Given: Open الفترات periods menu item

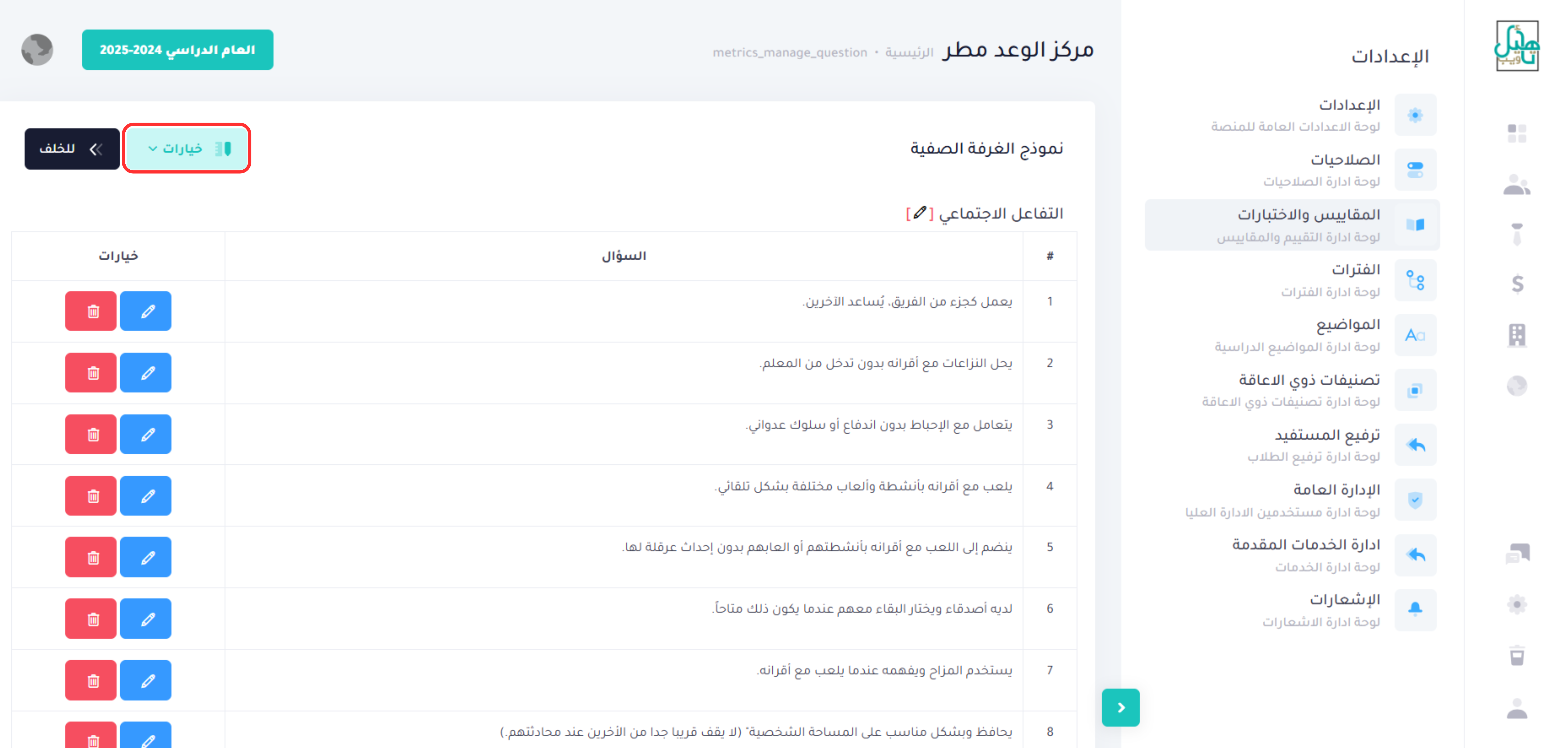Looking at the screenshot, I should point(1292,280).
